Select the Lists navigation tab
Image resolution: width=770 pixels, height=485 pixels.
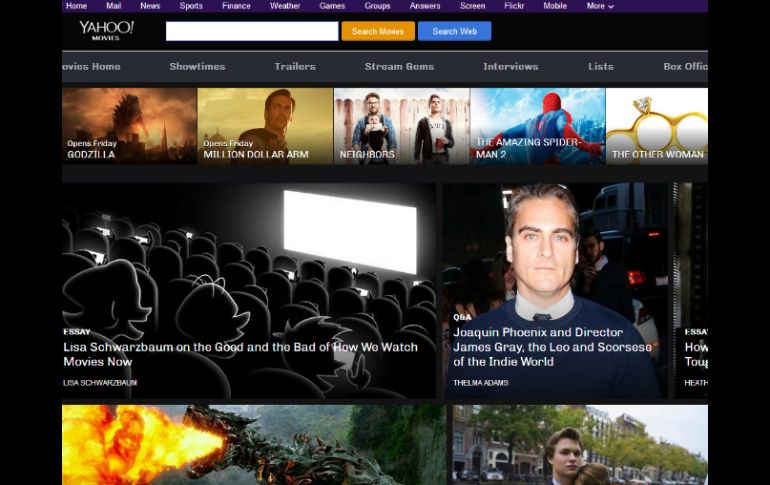(601, 67)
